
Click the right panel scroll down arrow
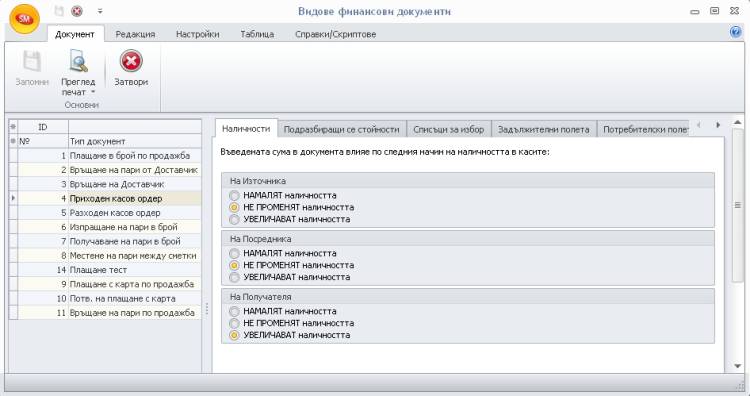[738, 366]
